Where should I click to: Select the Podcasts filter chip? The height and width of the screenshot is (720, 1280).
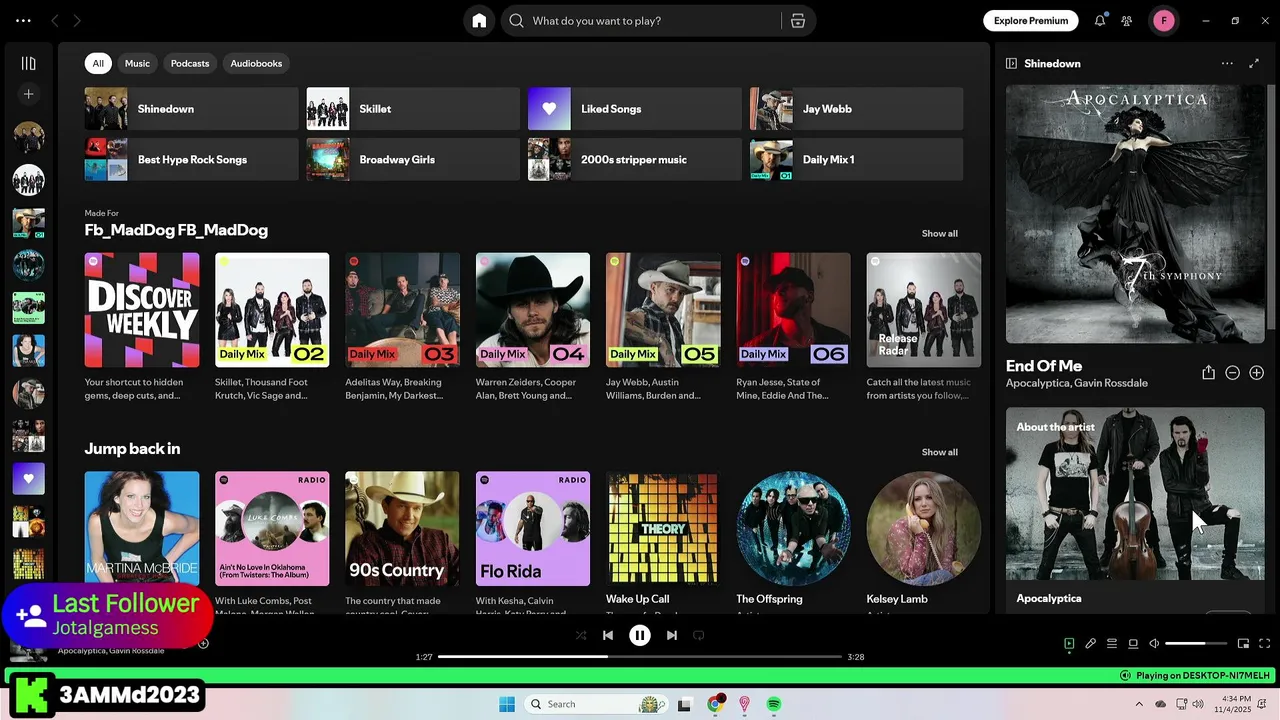coord(190,63)
